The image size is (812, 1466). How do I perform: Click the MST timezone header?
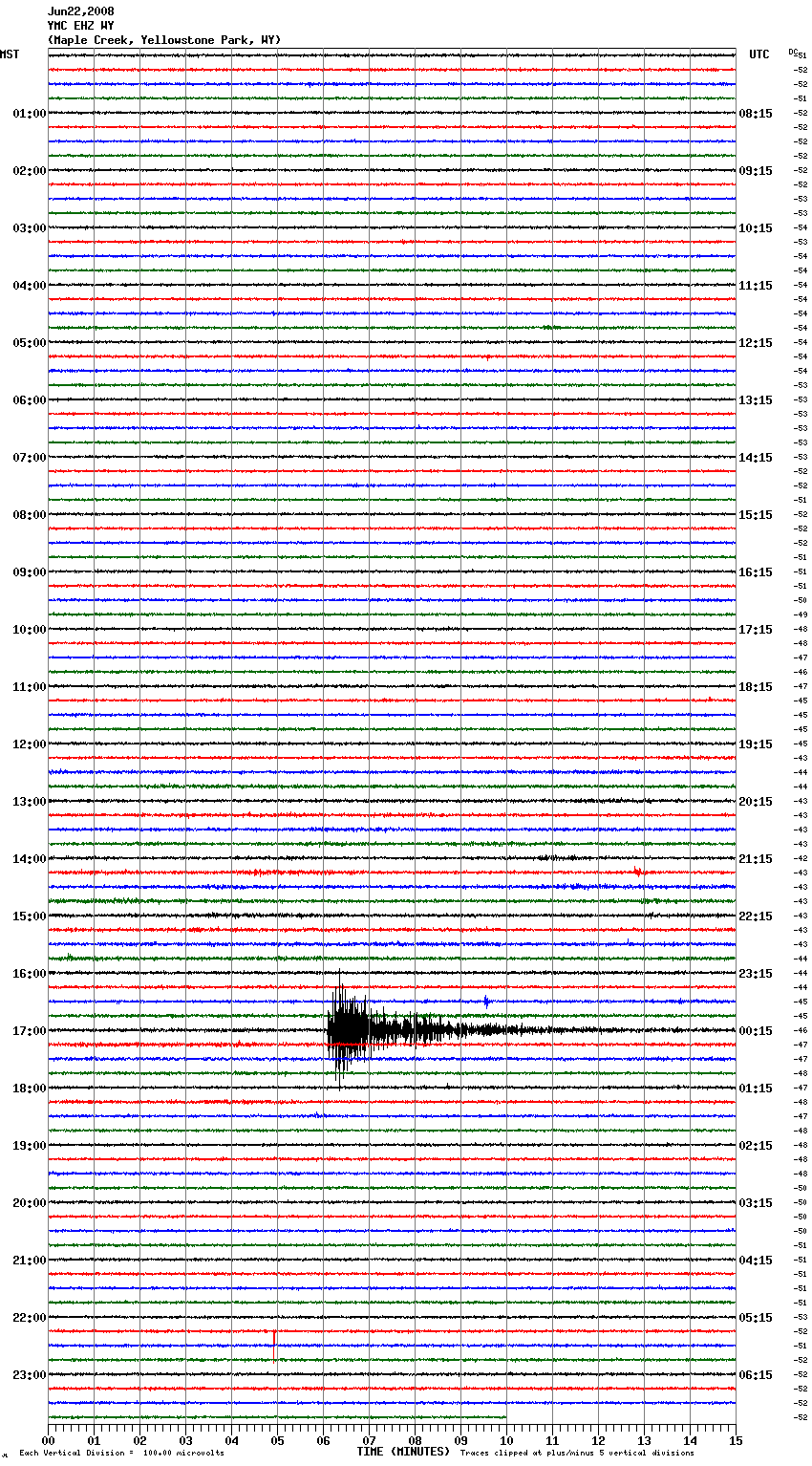click(10, 54)
